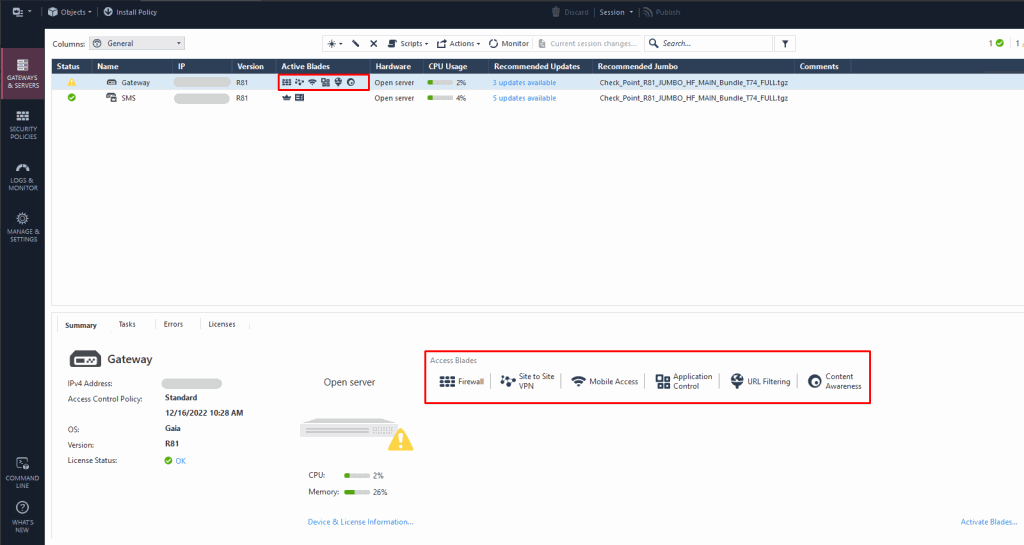Click Gateway CPU usage bar in table
Screen dimensions: 1024x545
click(x=440, y=83)
